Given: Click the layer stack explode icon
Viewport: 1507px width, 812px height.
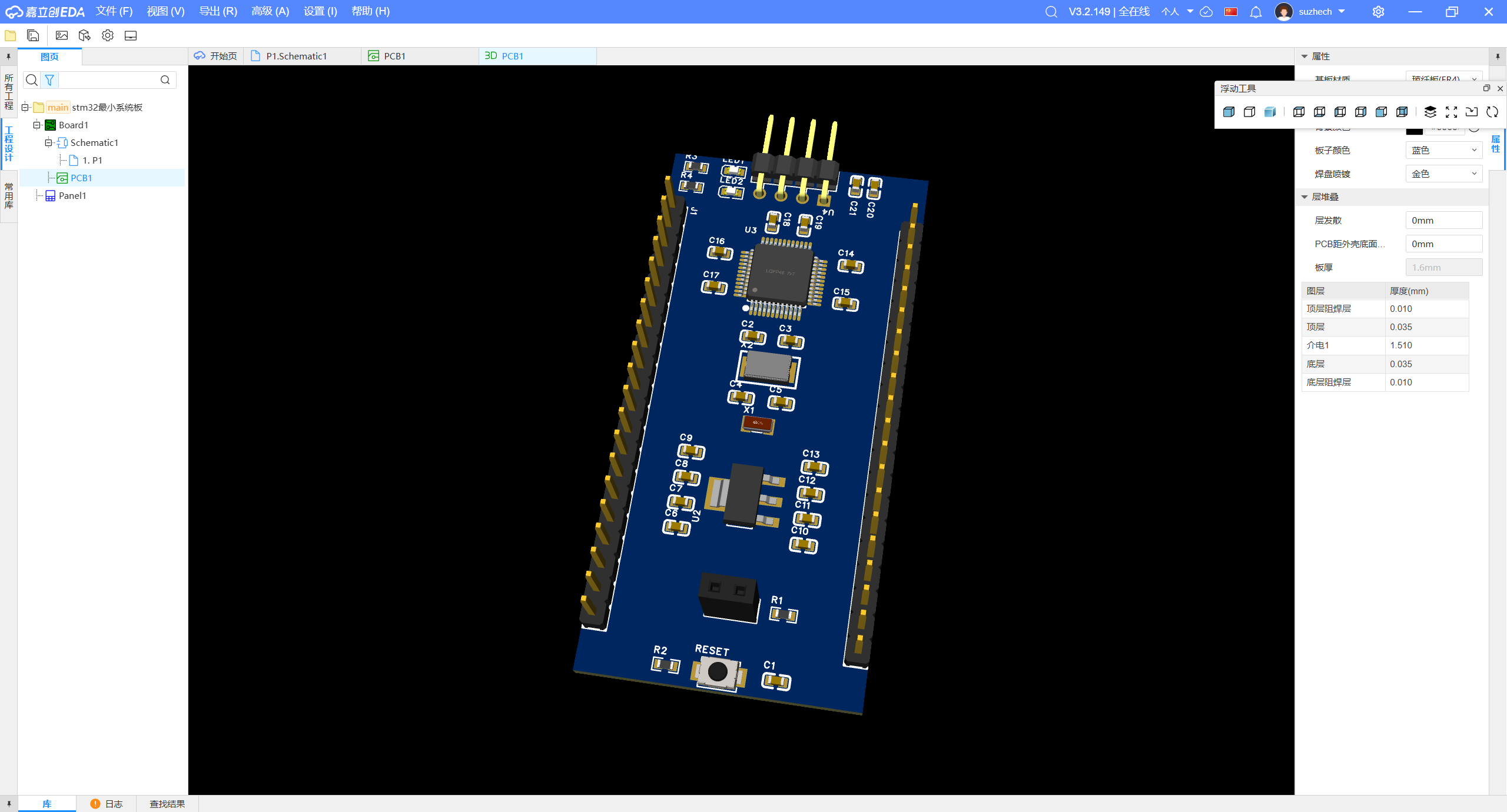Looking at the screenshot, I should point(1430,112).
